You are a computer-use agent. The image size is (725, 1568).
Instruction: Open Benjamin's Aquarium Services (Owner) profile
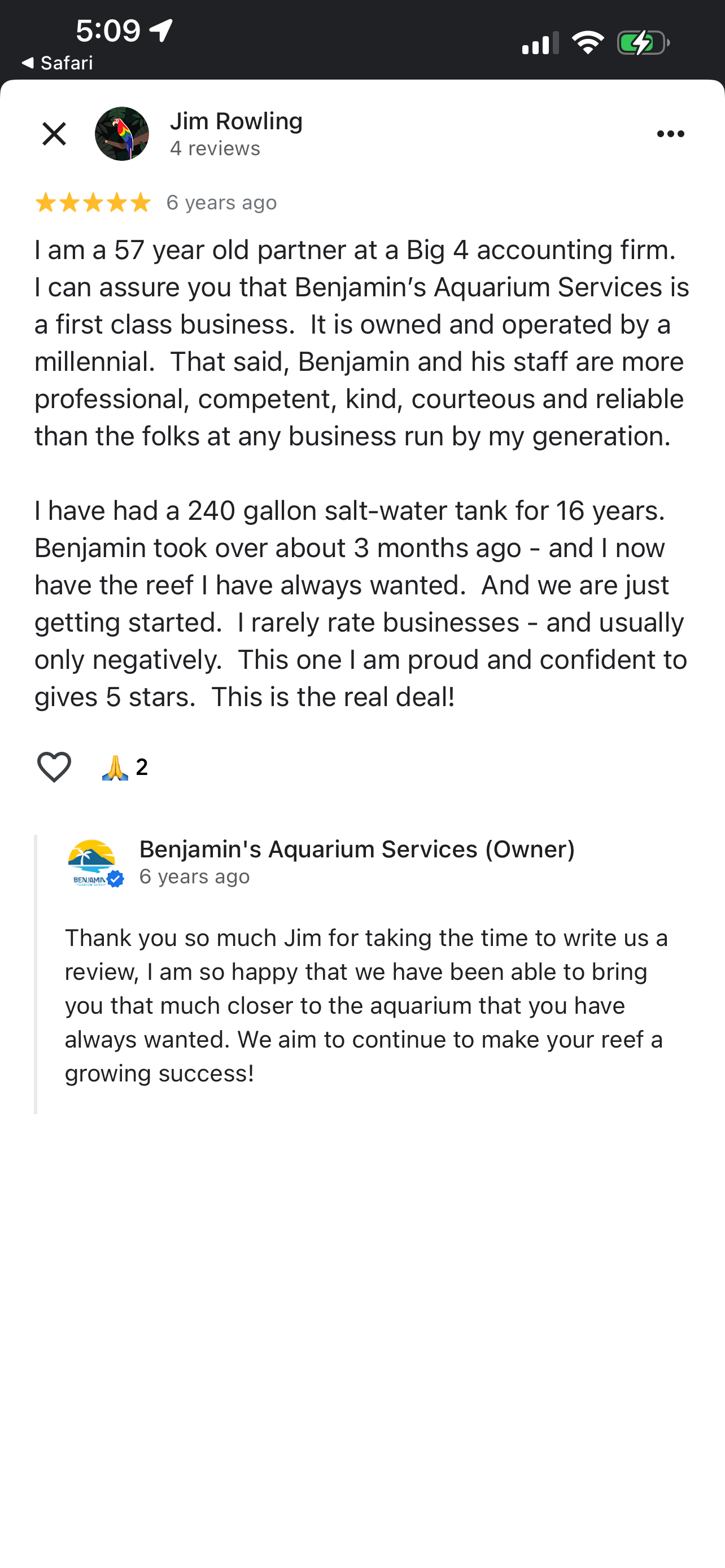(x=357, y=849)
